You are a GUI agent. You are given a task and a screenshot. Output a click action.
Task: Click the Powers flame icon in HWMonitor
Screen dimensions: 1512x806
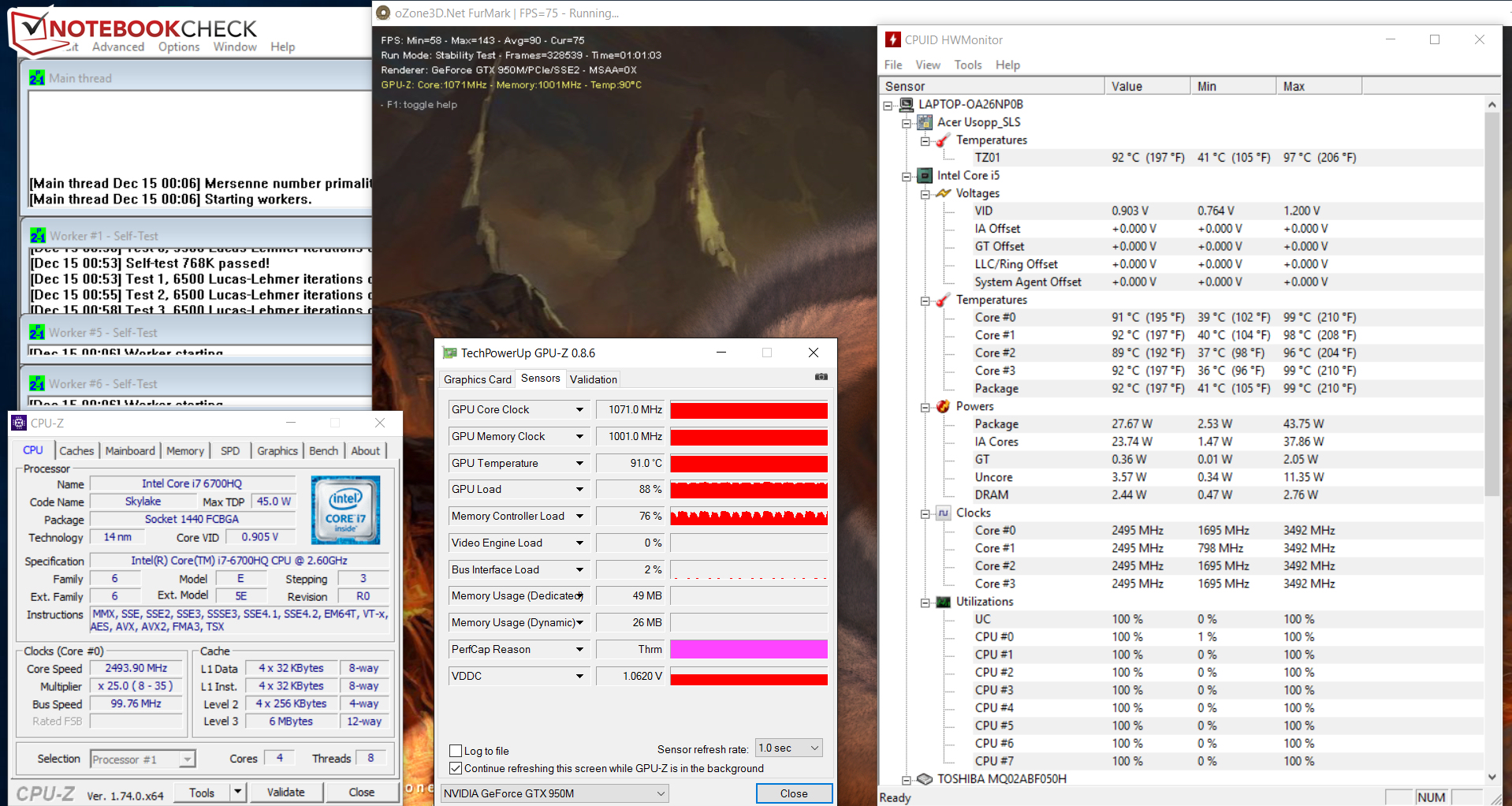coord(943,406)
